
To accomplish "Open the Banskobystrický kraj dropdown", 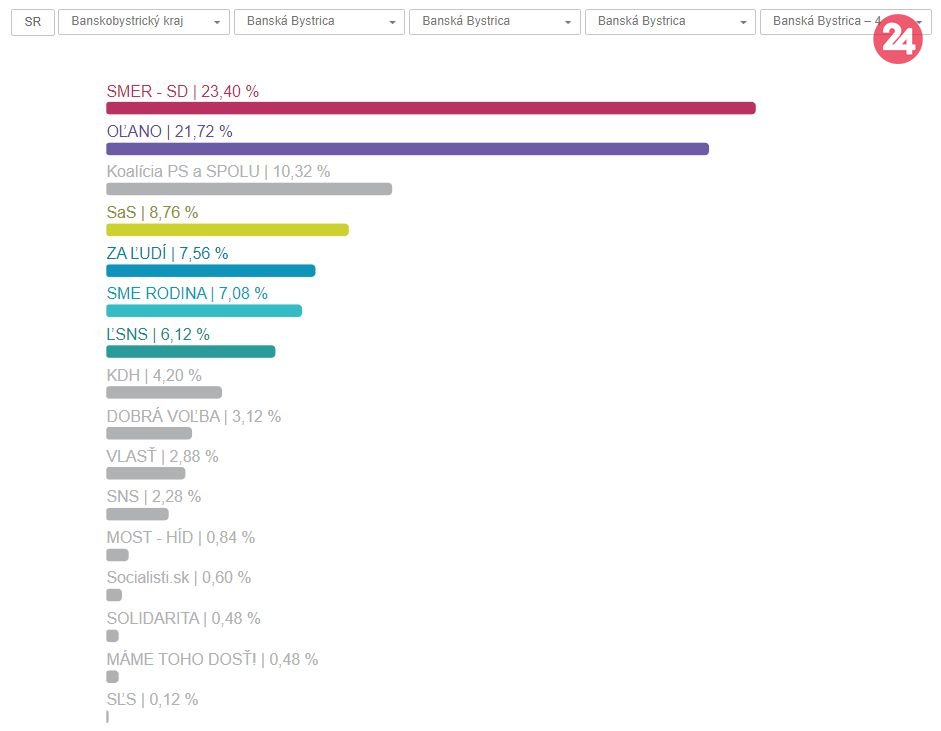I will tap(144, 22).
